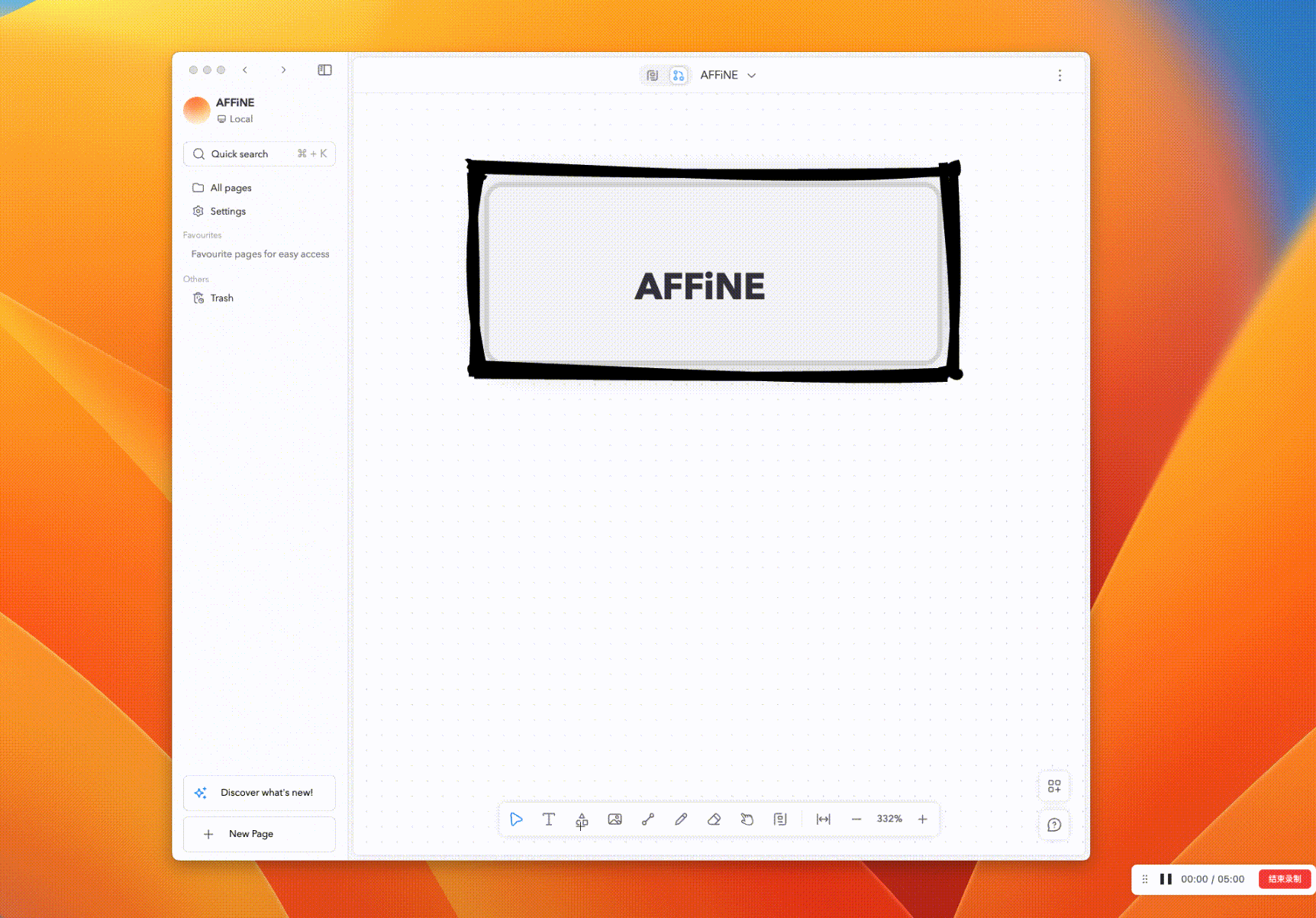Insert an image with Image tool
Screen dimensions: 1316x918
coord(615,819)
